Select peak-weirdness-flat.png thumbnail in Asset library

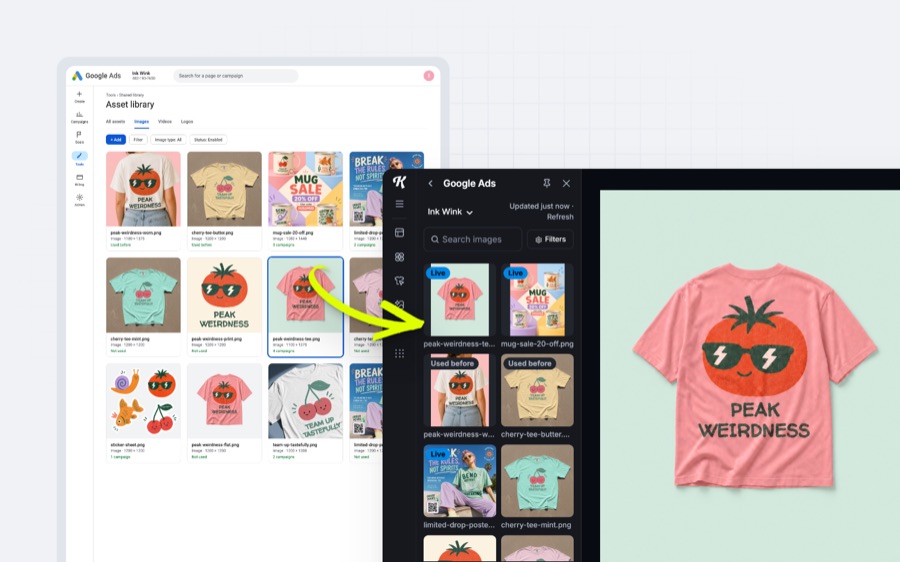tap(224, 401)
